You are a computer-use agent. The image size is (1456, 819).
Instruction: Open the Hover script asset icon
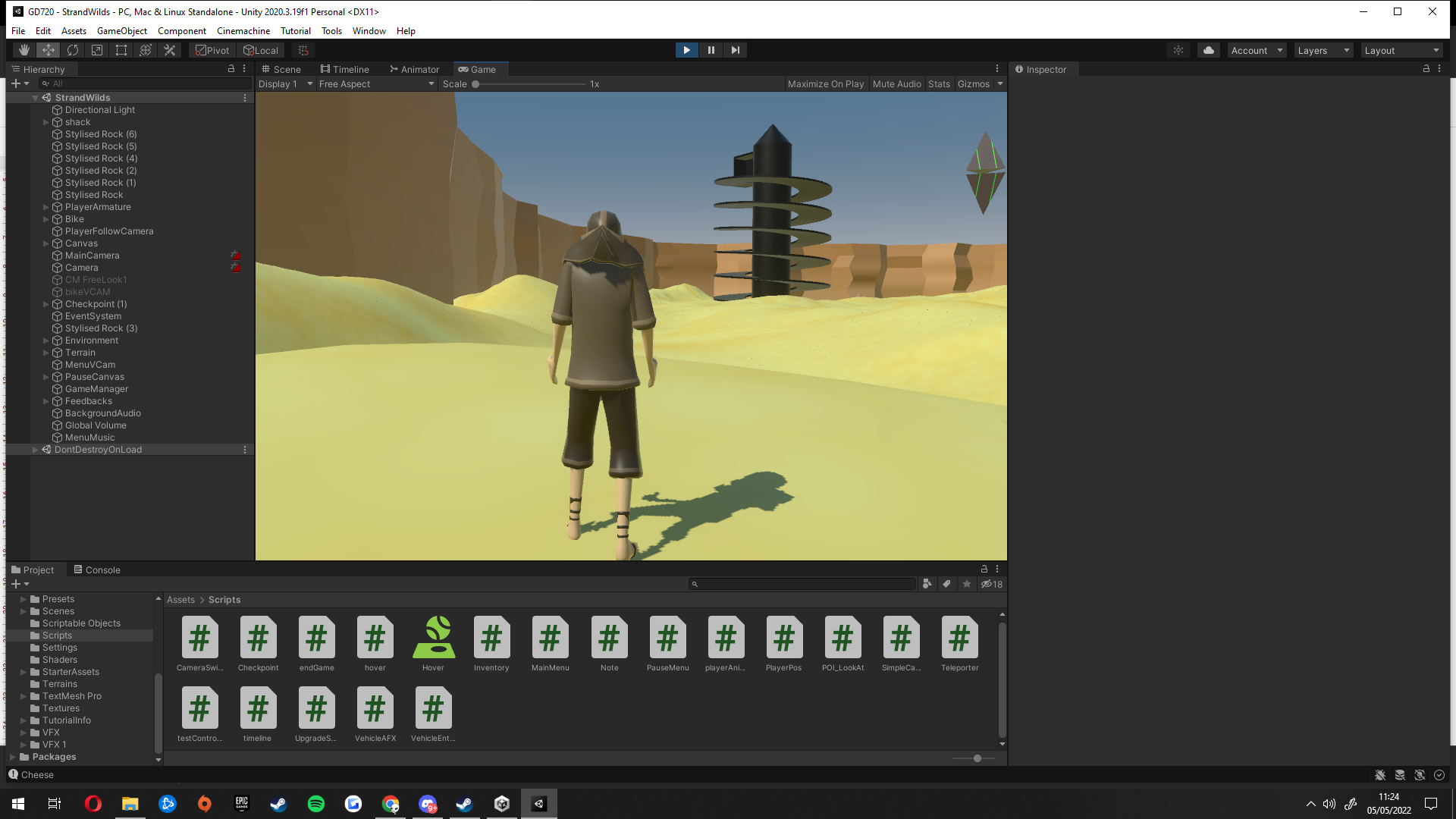point(433,638)
